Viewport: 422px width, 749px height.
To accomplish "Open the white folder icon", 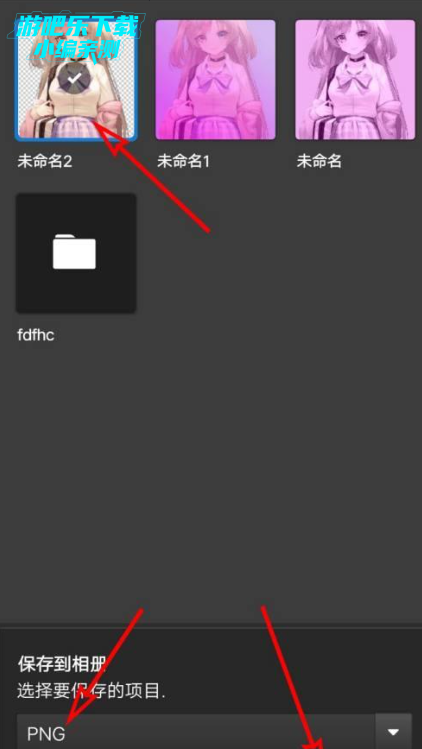I will (75, 252).
